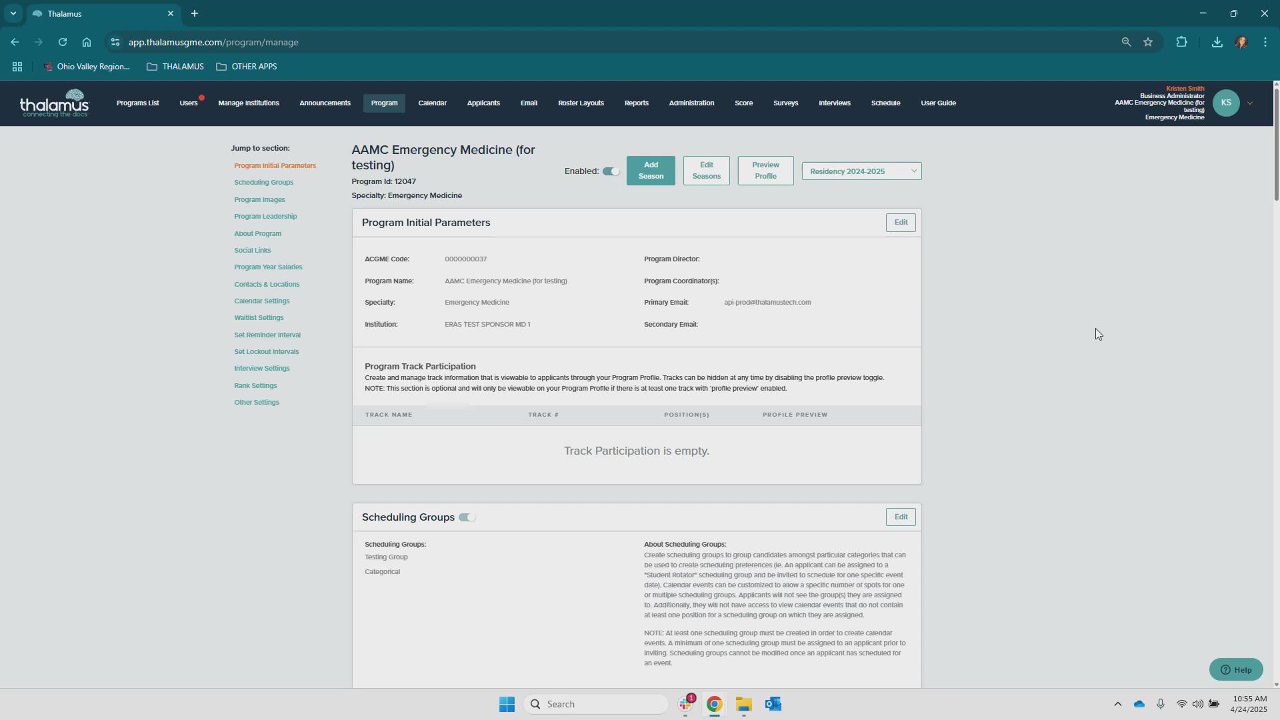This screenshot has height=720, width=1280.
Task: Open the tab search arrow in Chrome
Action: pyautogui.click(x=13, y=13)
